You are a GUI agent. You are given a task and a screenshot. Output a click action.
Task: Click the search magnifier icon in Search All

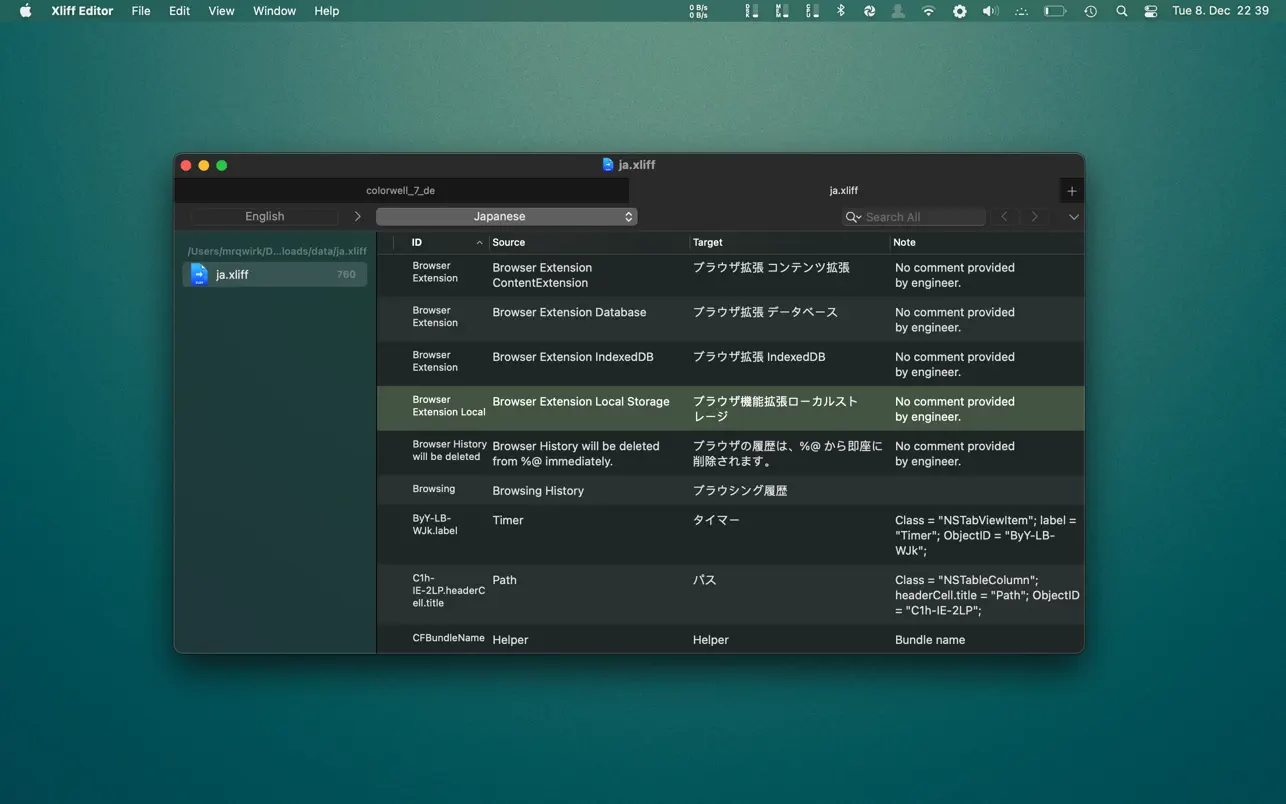pos(853,217)
